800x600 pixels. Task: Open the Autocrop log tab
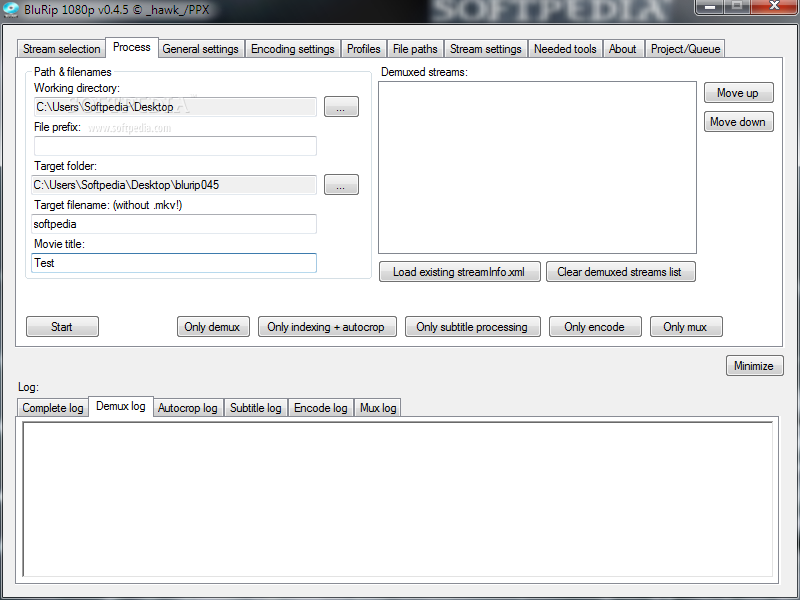188,408
